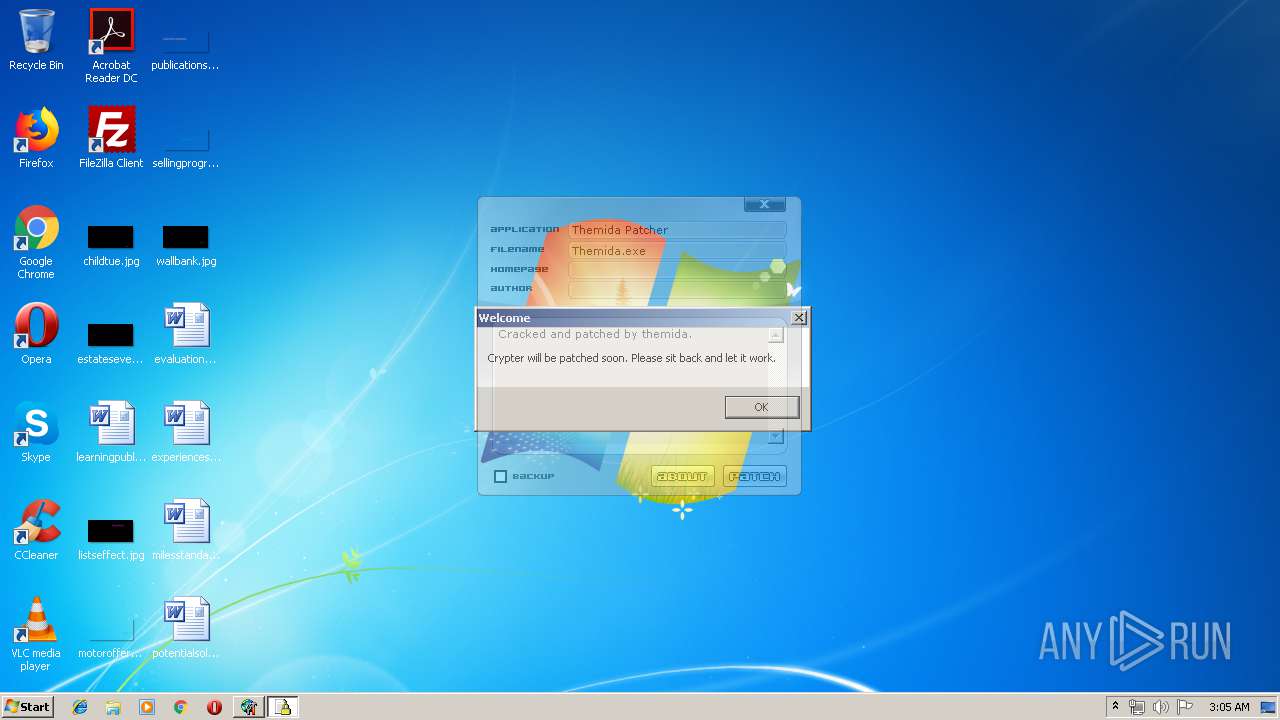Open the Opera desktop shortcut
The height and width of the screenshot is (720, 1280).
point(36,335)
